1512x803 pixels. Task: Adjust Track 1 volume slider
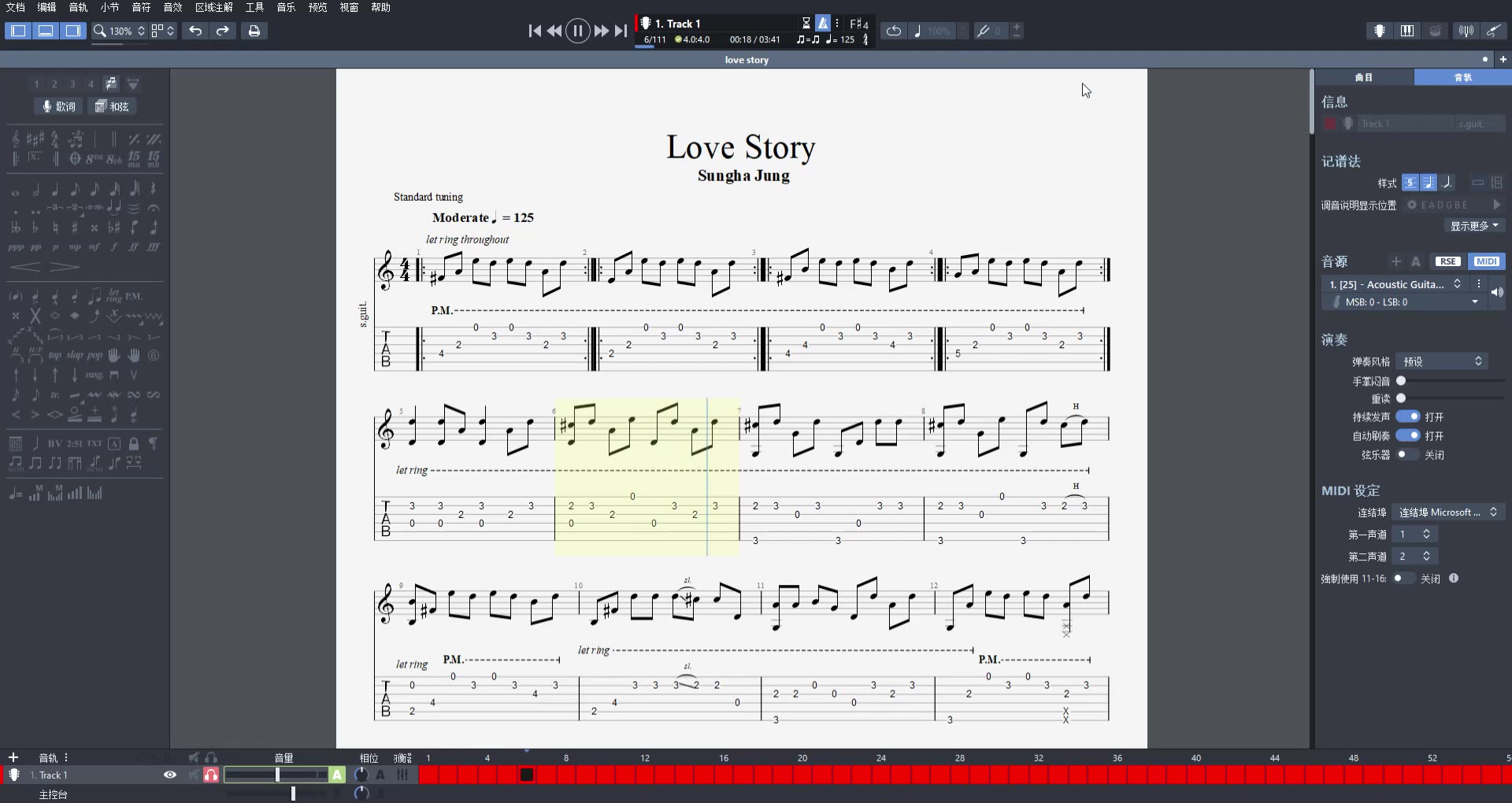tap(276, 775)
